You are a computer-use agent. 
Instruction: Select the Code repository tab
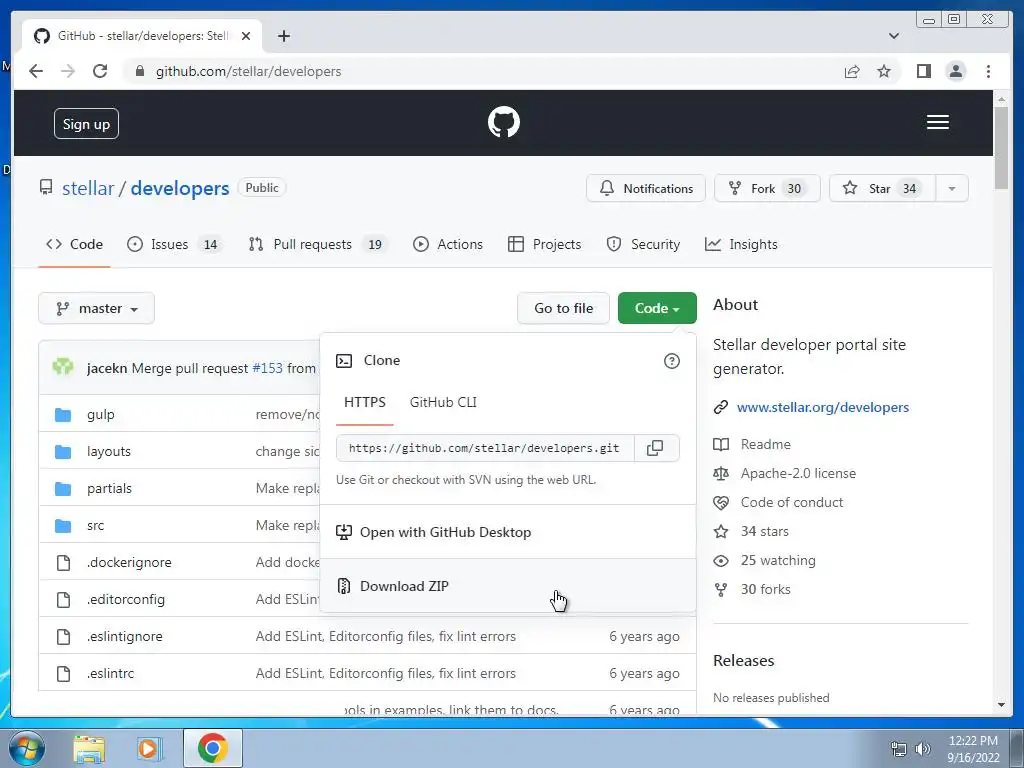(74, 244)
